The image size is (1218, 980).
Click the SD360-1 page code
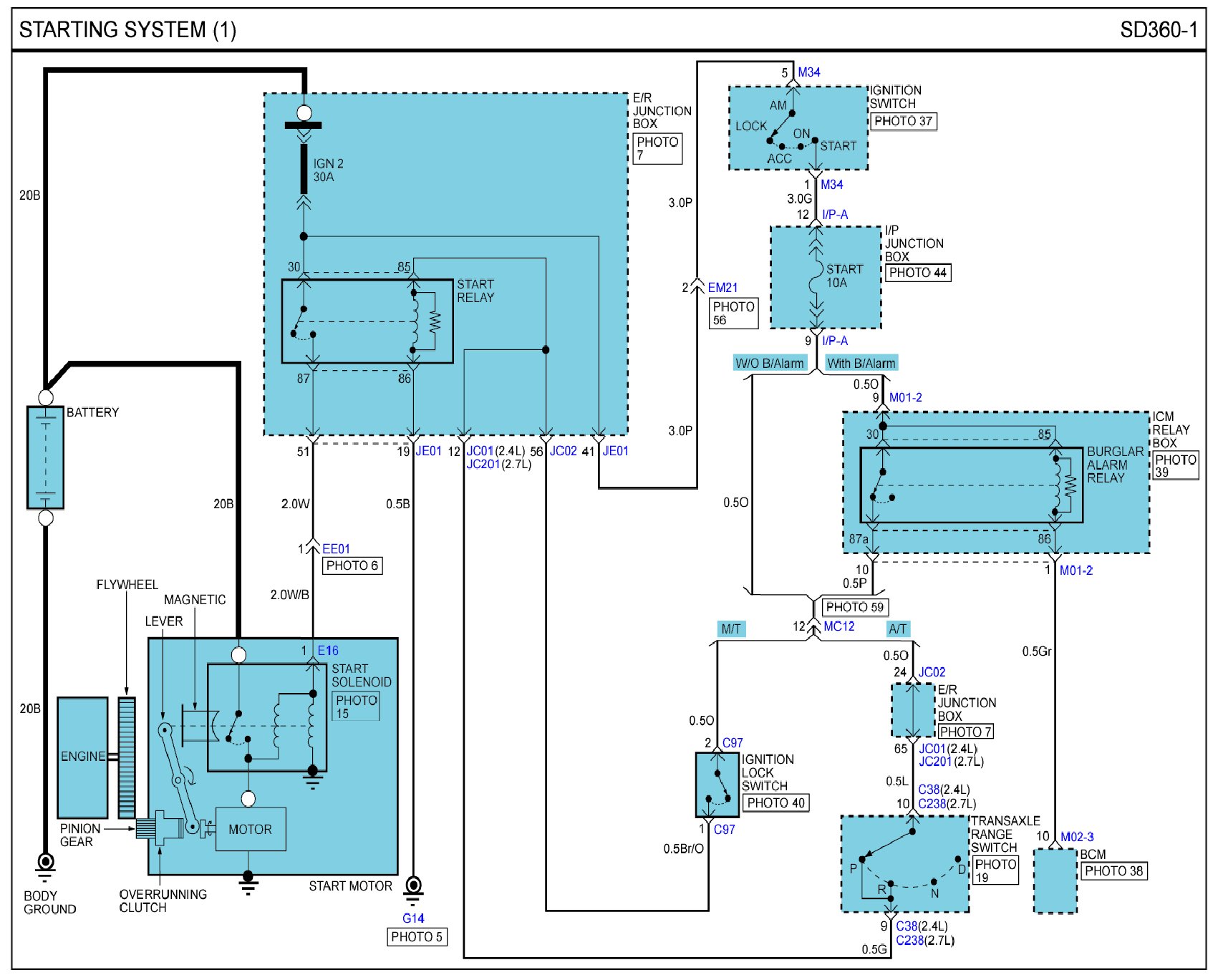(x=1158, y=30)
